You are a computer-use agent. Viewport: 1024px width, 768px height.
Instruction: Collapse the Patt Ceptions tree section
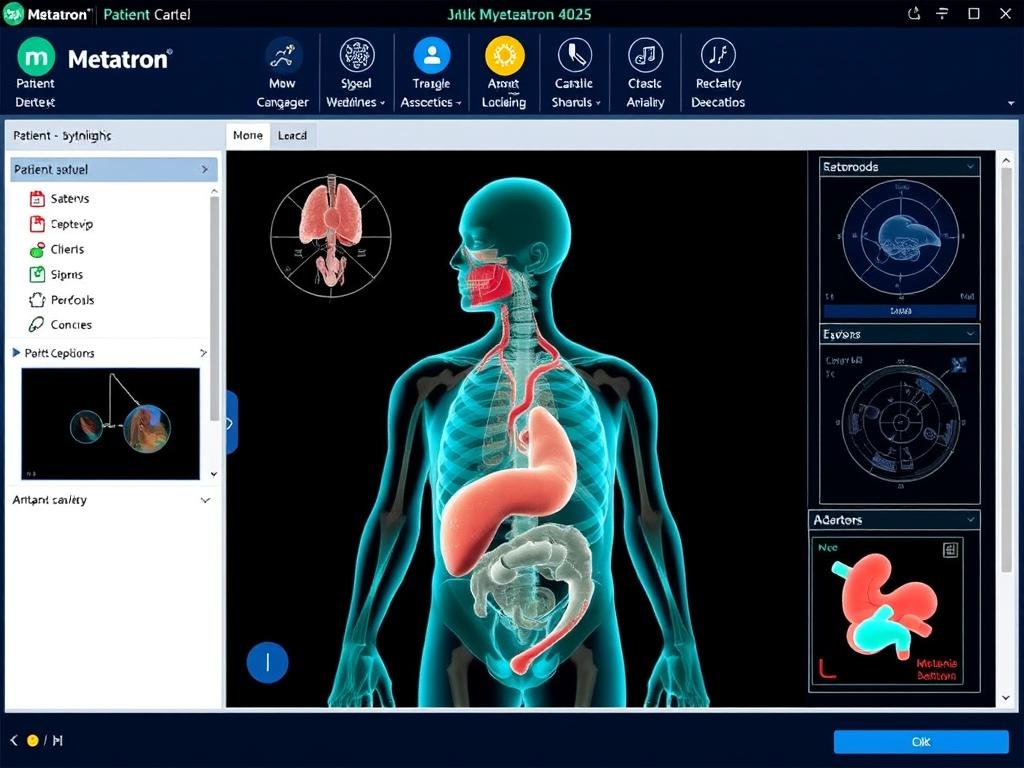pyautogui.click(x=16, y=353)
